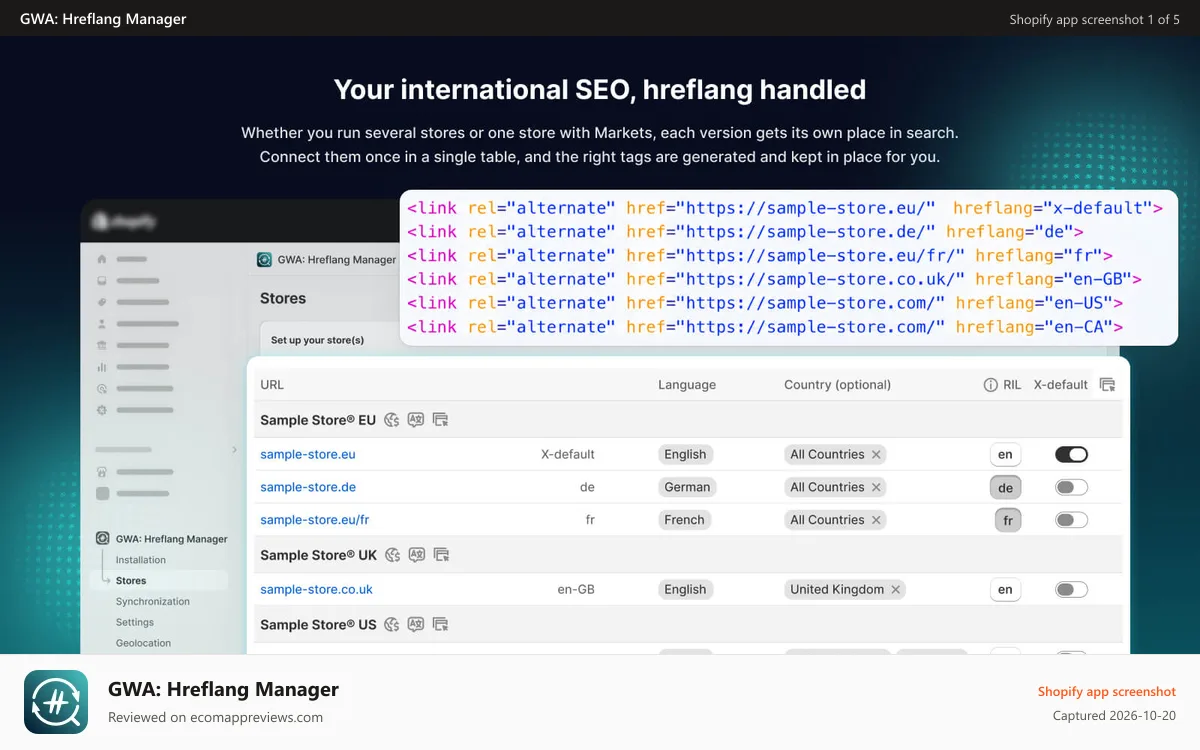Screen dimensions: 1200x750
Task: Click the Finance bank icon in sidebar
Action: pos(102,346)
